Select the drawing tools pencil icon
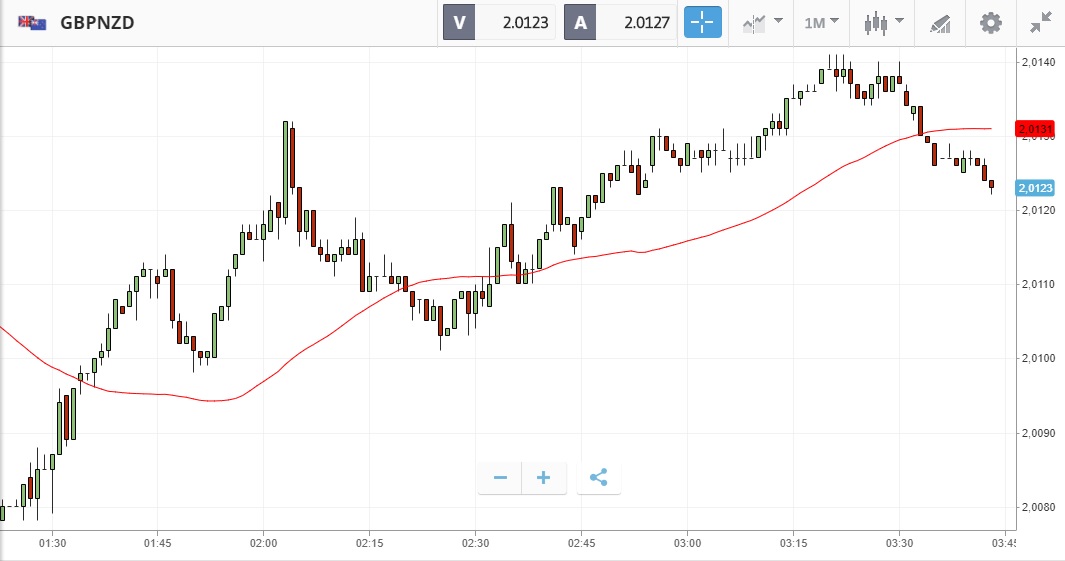Image resolution: width=1065 pixels, height=561 pixels. [x=940, y=22]
